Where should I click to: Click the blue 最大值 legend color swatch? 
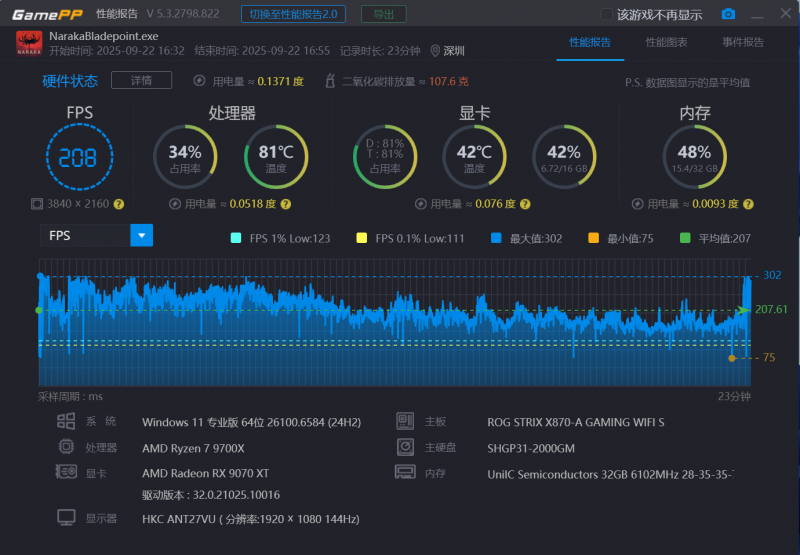pyautogui.click(x=496, y=238)
